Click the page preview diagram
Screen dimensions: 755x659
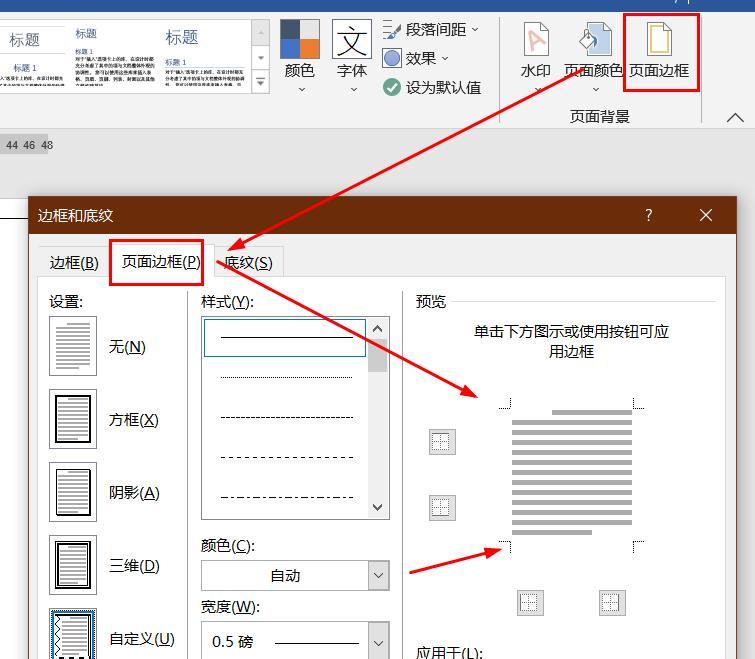[572, 476]
